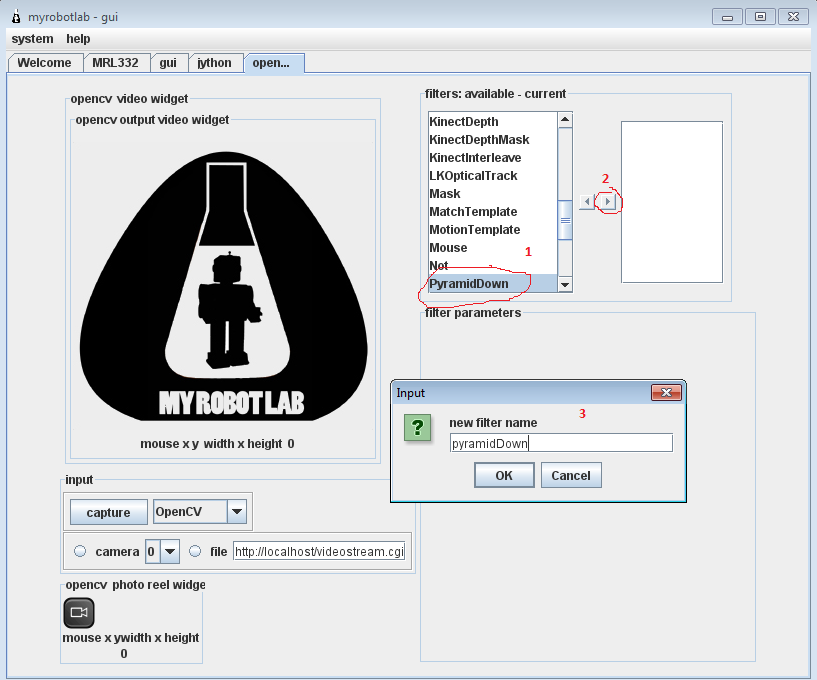
Task: Open the help menu
Action: [x=78, y=39]
